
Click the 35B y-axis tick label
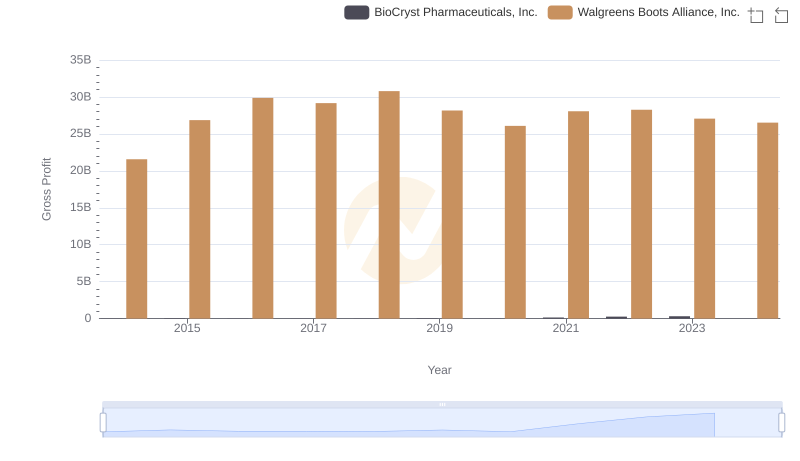(80, 60)
